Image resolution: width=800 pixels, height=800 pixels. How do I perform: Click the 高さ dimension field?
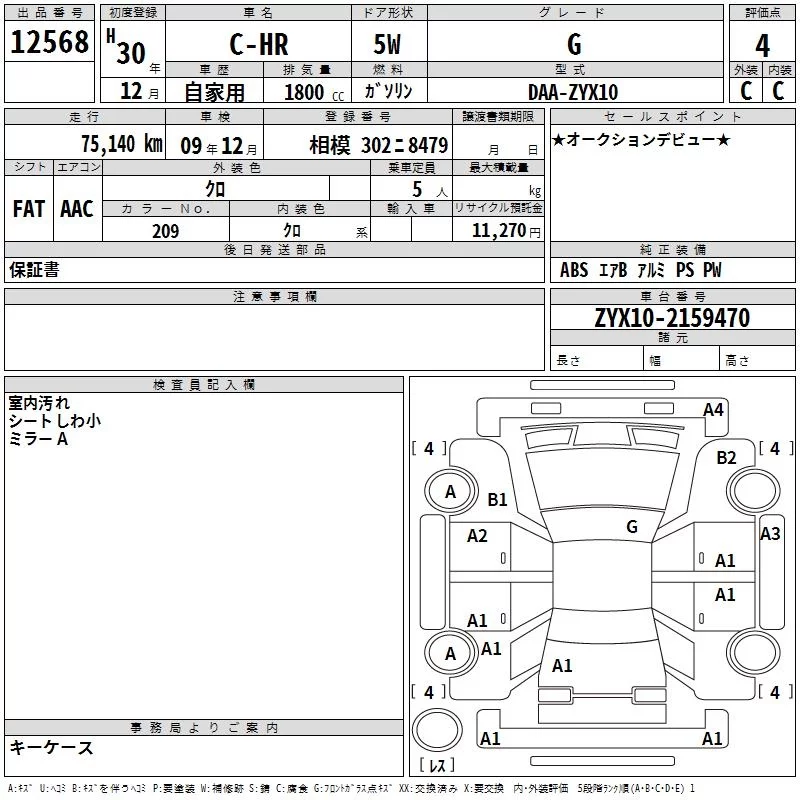coord(757,360)
